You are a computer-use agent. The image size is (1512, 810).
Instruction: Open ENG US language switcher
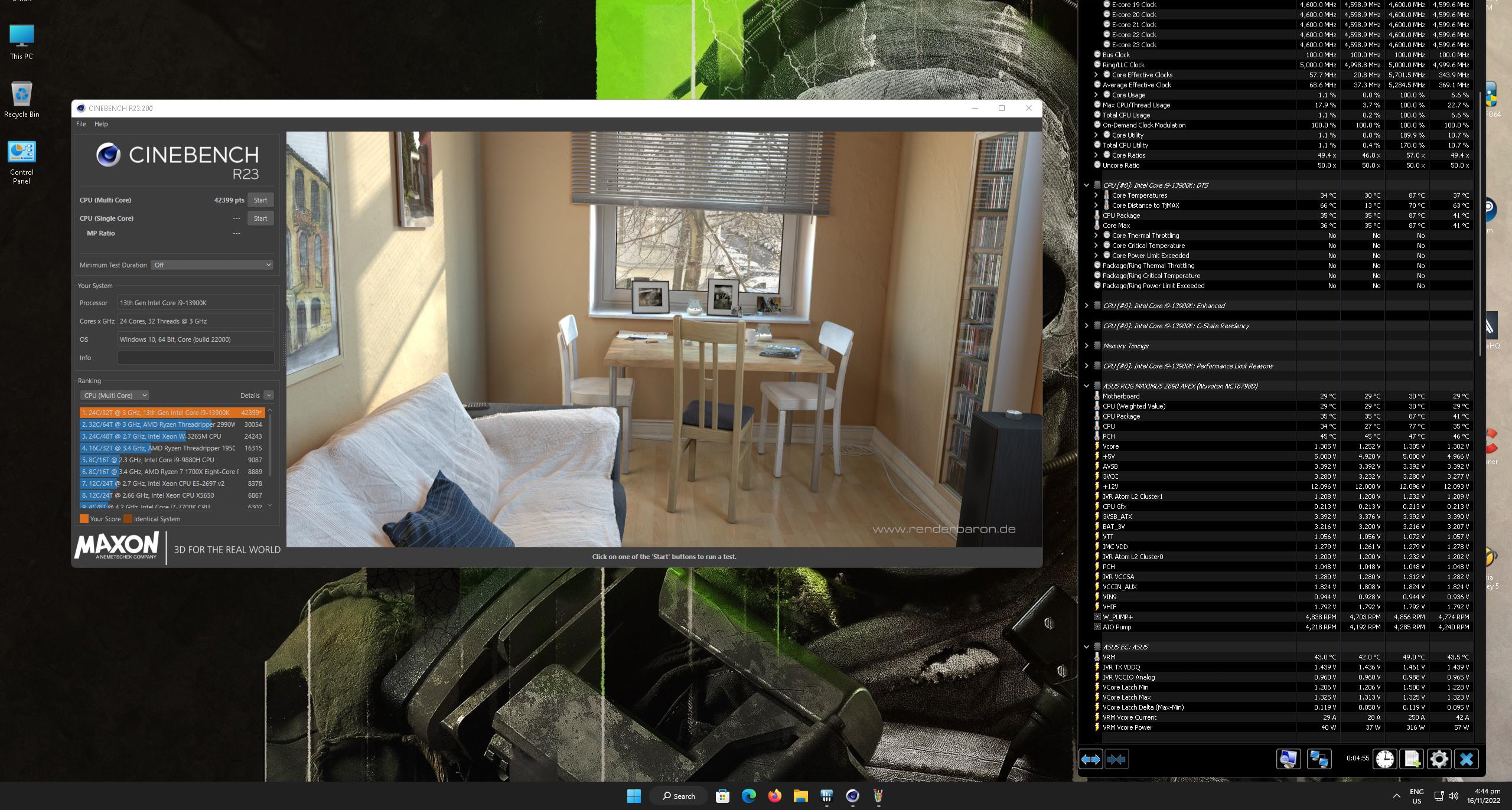(1416, 796)
